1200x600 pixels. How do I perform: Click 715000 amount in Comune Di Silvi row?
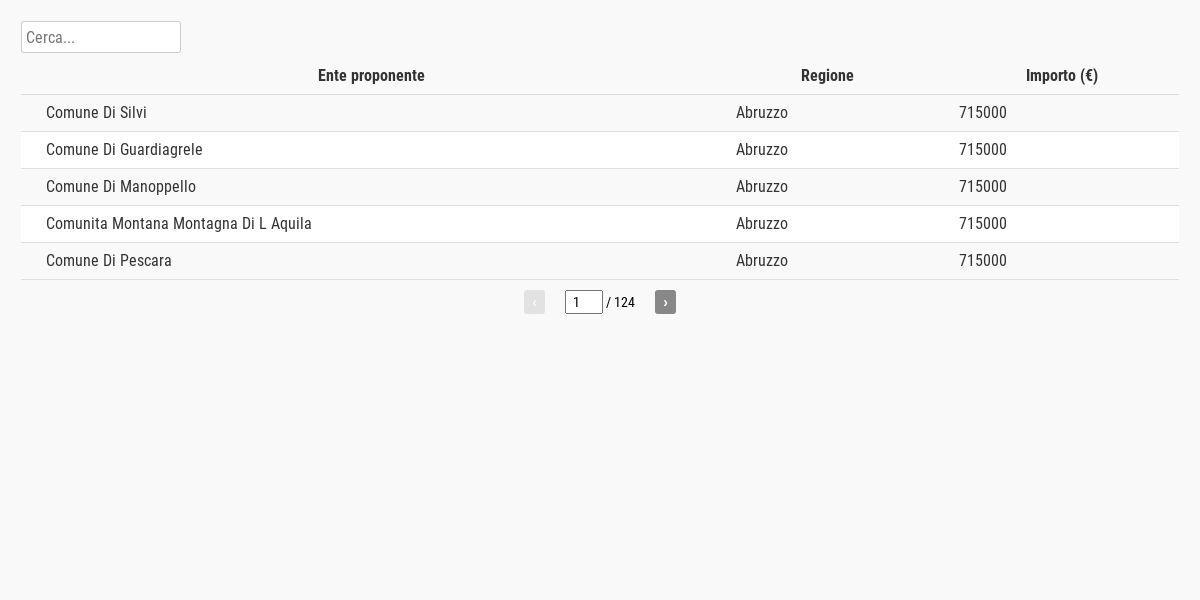click(x=983, y=113)
